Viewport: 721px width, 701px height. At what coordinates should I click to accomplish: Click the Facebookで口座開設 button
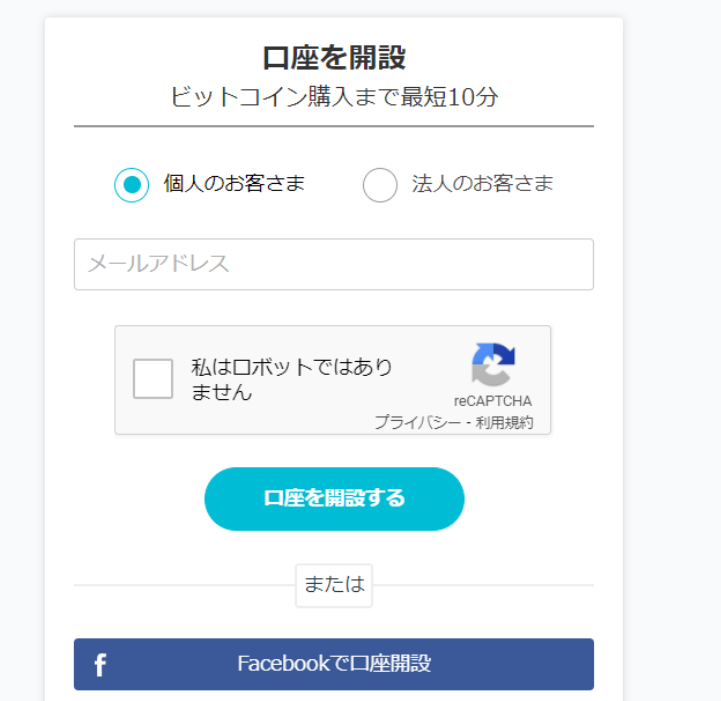click(334, 664)
